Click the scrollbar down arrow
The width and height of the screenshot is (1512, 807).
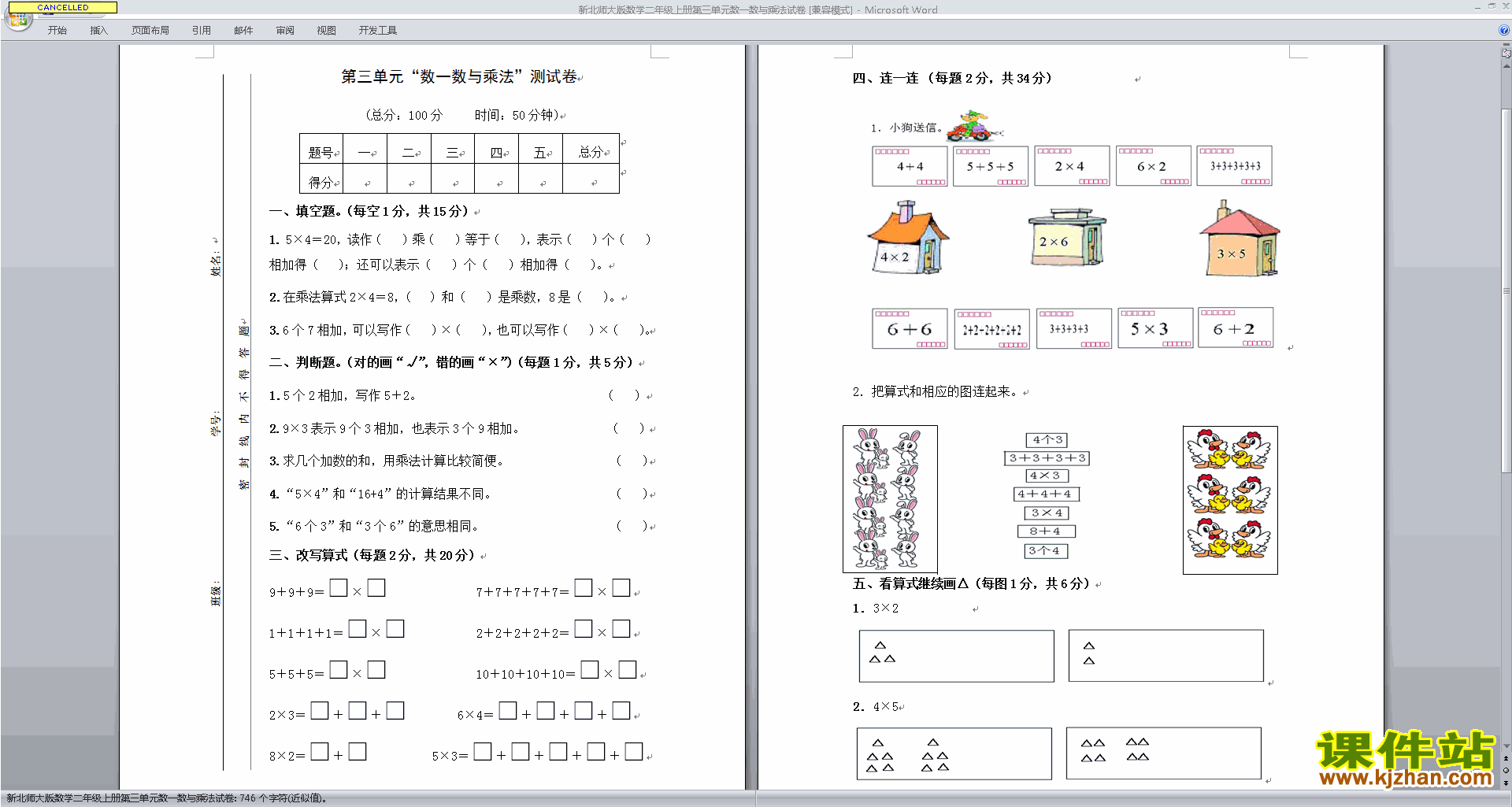click(x=1506, y=746)
